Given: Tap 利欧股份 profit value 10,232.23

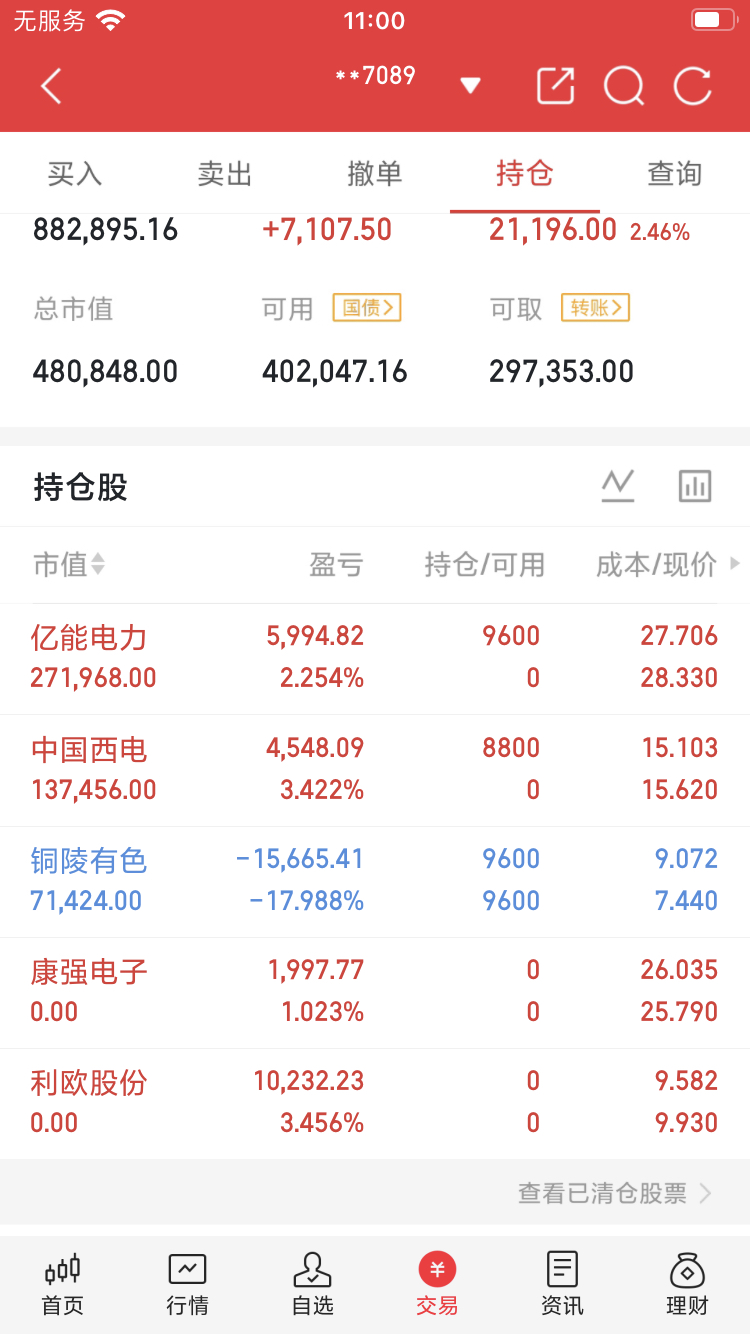Looking at the screenshot, I should tap(309, 1081).
